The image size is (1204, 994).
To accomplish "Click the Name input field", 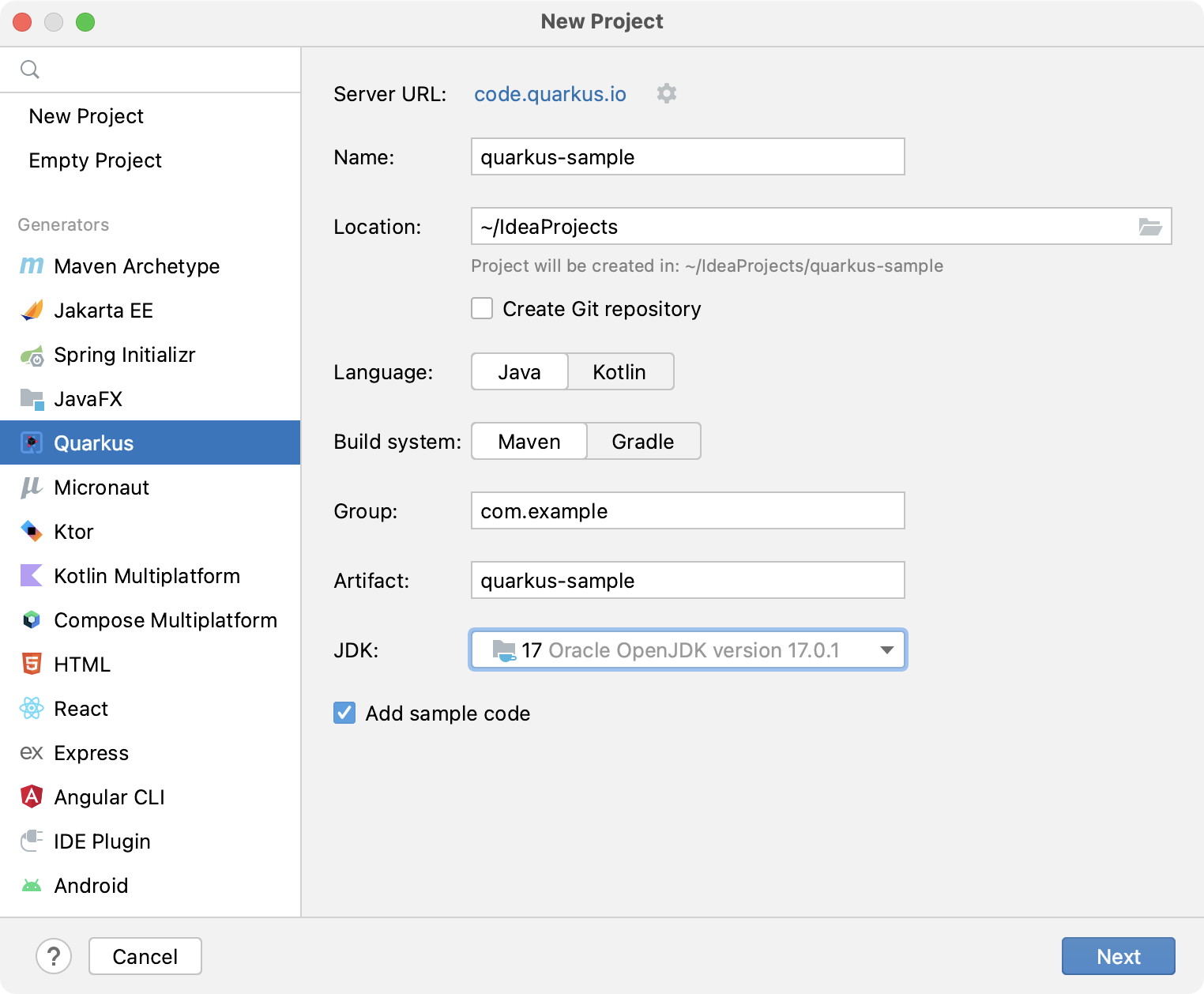I will click(x=688, y=156).
